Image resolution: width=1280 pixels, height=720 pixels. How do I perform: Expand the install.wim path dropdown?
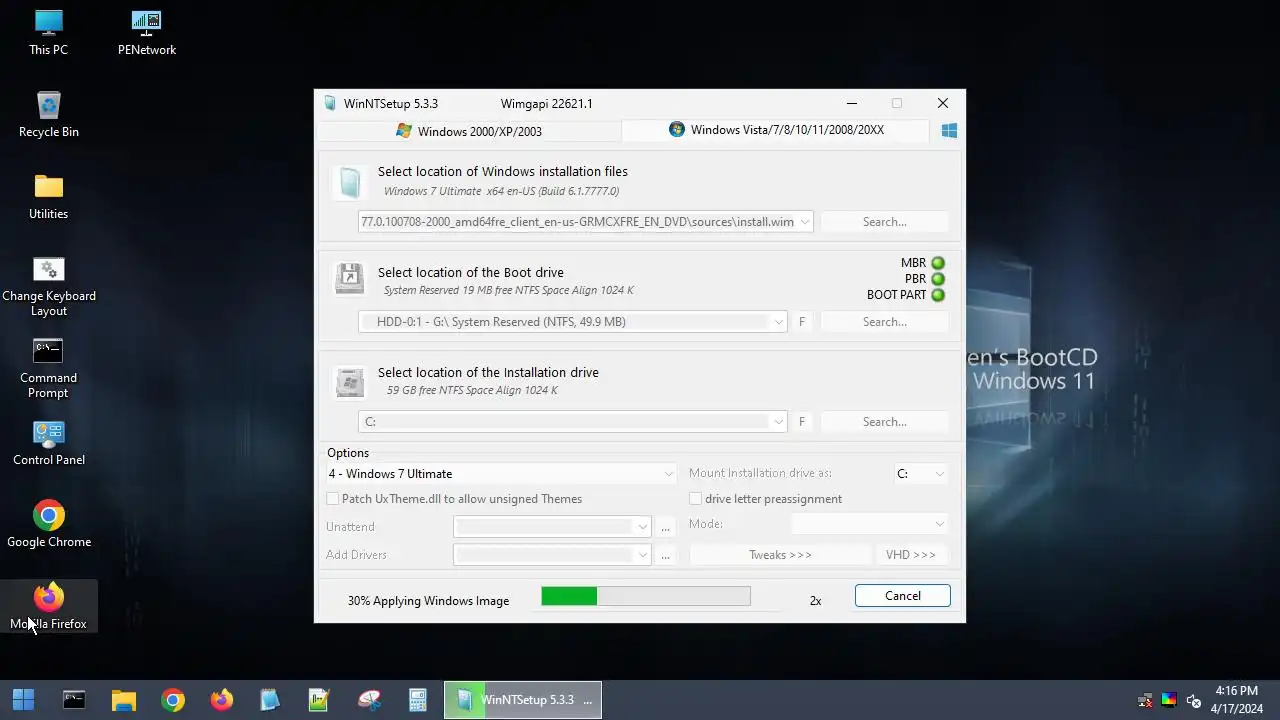coord(804,222)
